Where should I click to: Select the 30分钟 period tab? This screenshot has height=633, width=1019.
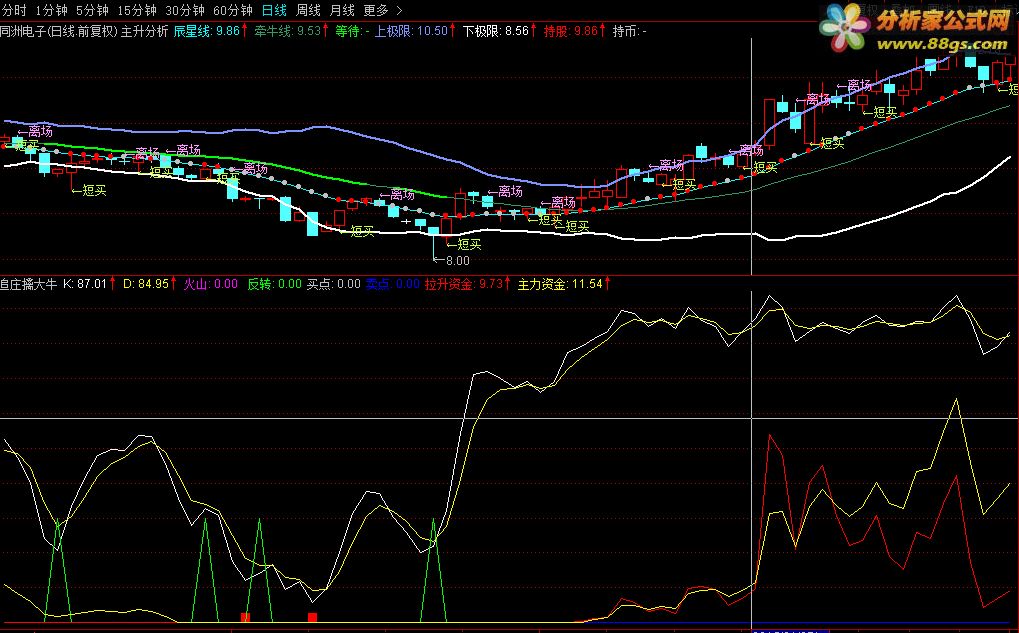point(185,10)
